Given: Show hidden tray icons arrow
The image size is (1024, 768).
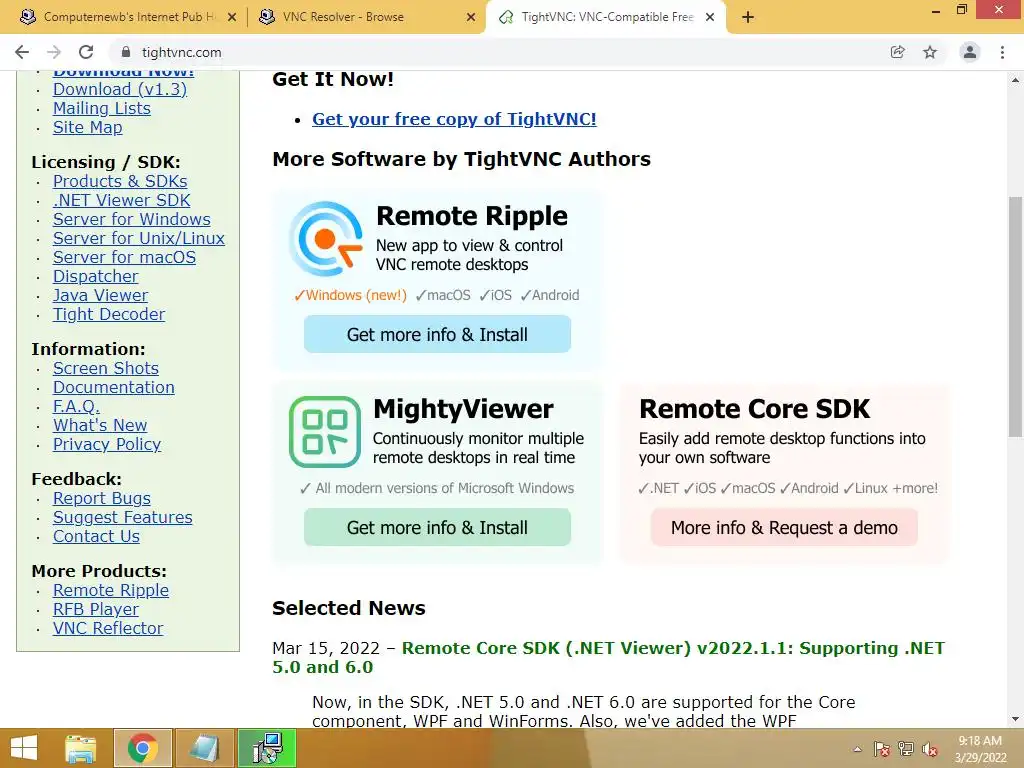Looking at the screenshot, I should click(857, 749).
